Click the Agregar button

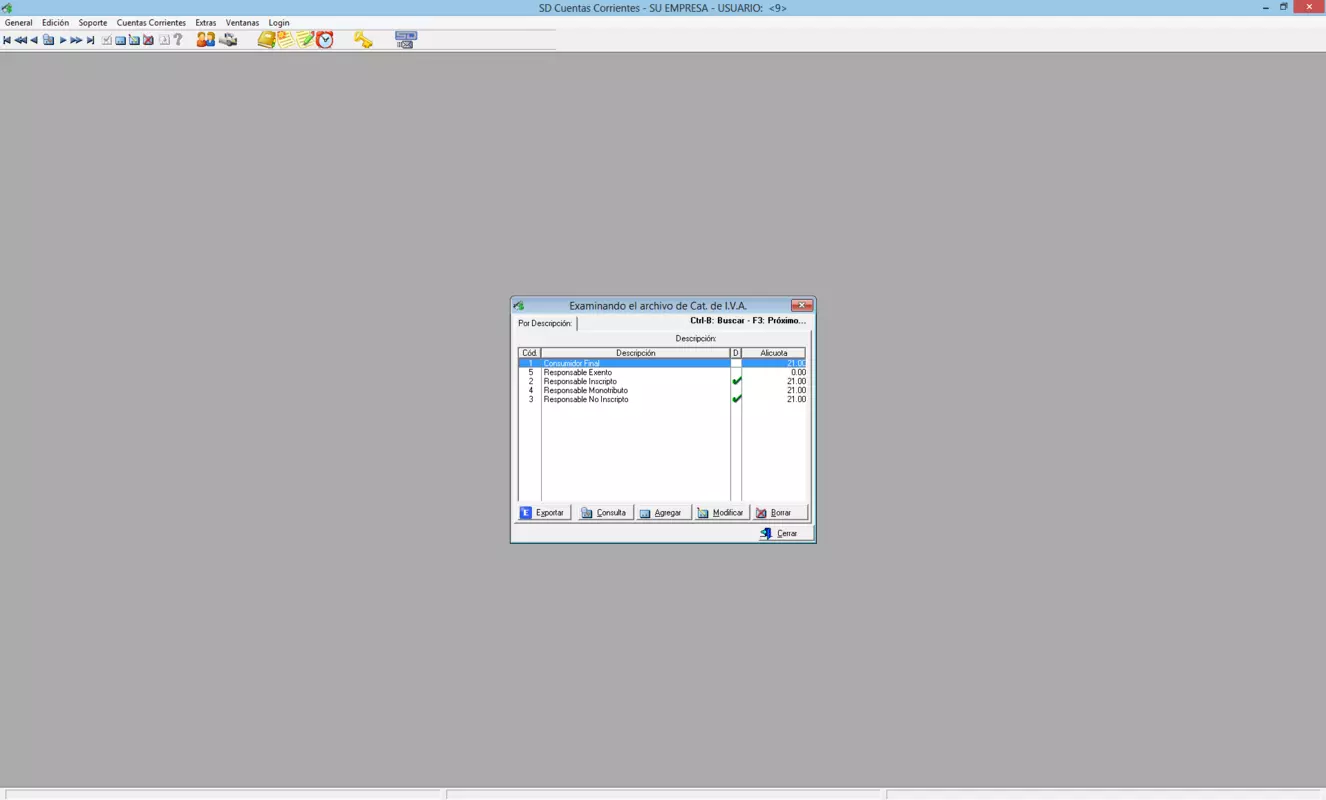pos(662,513)
